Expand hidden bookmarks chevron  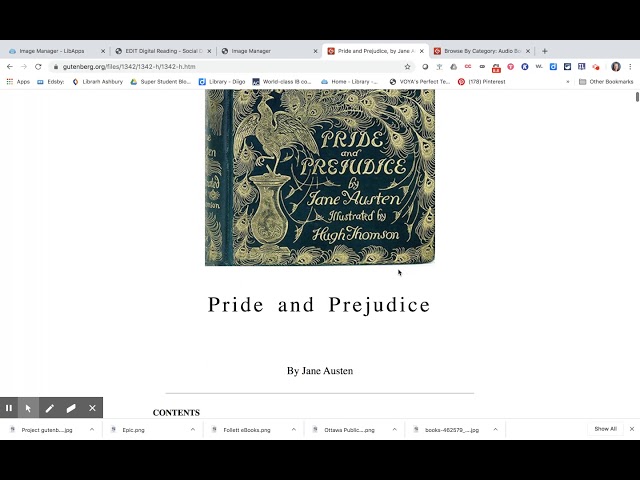pos(568,82)
